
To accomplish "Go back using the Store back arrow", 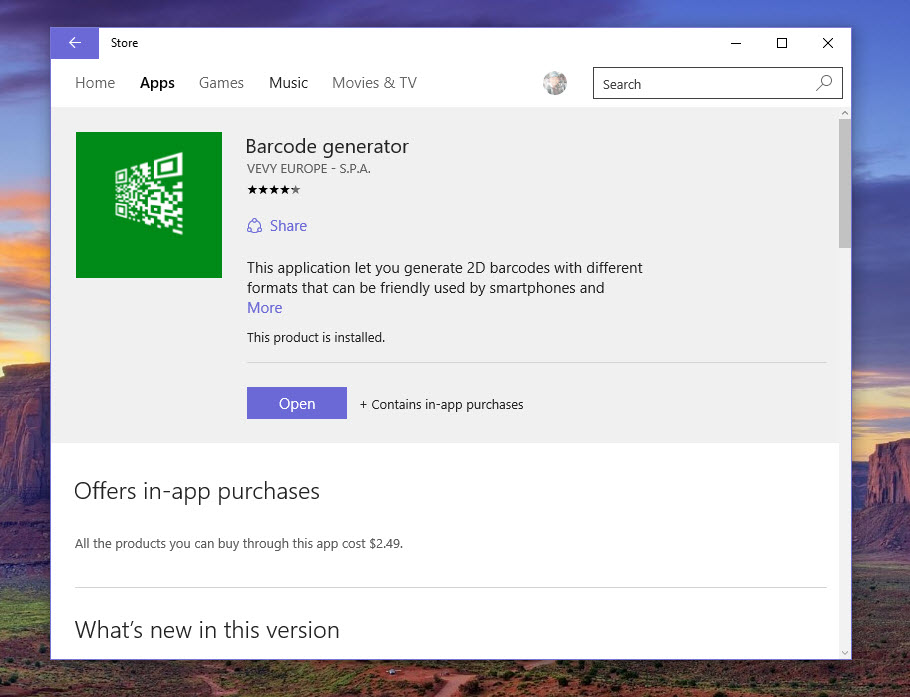I will (x=75, y=43).
